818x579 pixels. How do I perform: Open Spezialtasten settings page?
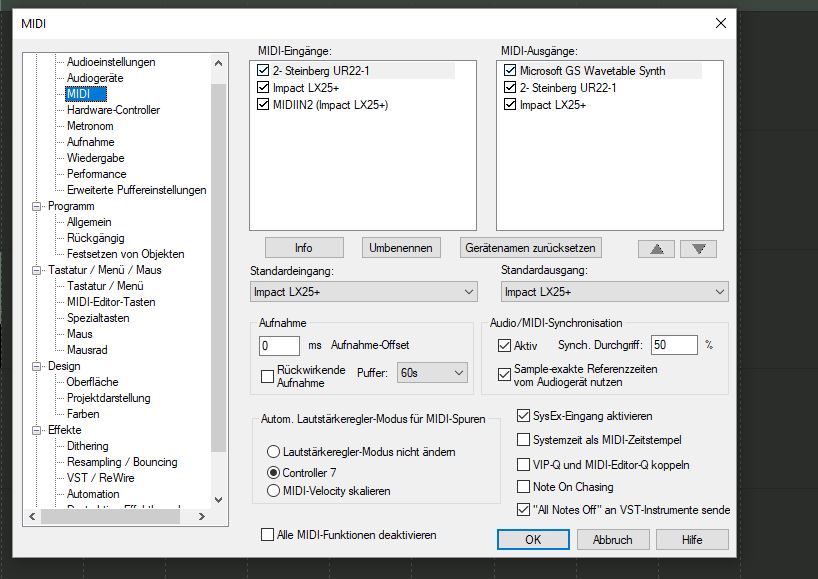coord(98,318)
